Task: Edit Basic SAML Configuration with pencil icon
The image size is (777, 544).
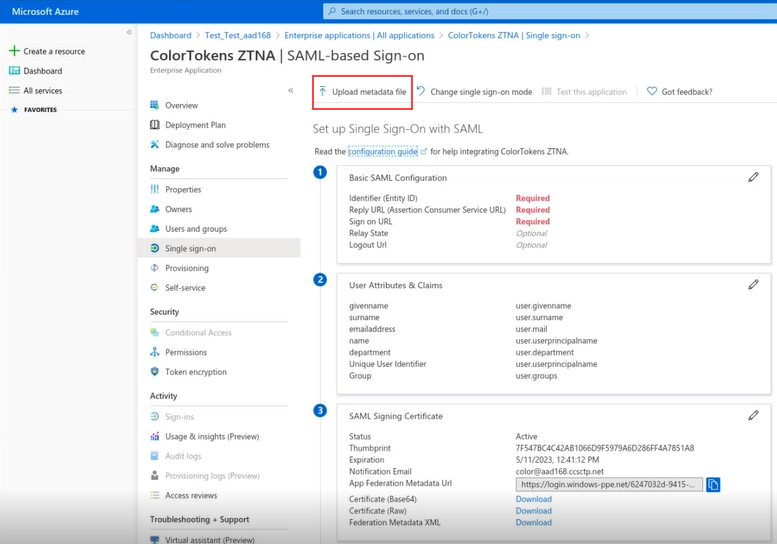Action: pyautogui.click(x=753, y=177)
